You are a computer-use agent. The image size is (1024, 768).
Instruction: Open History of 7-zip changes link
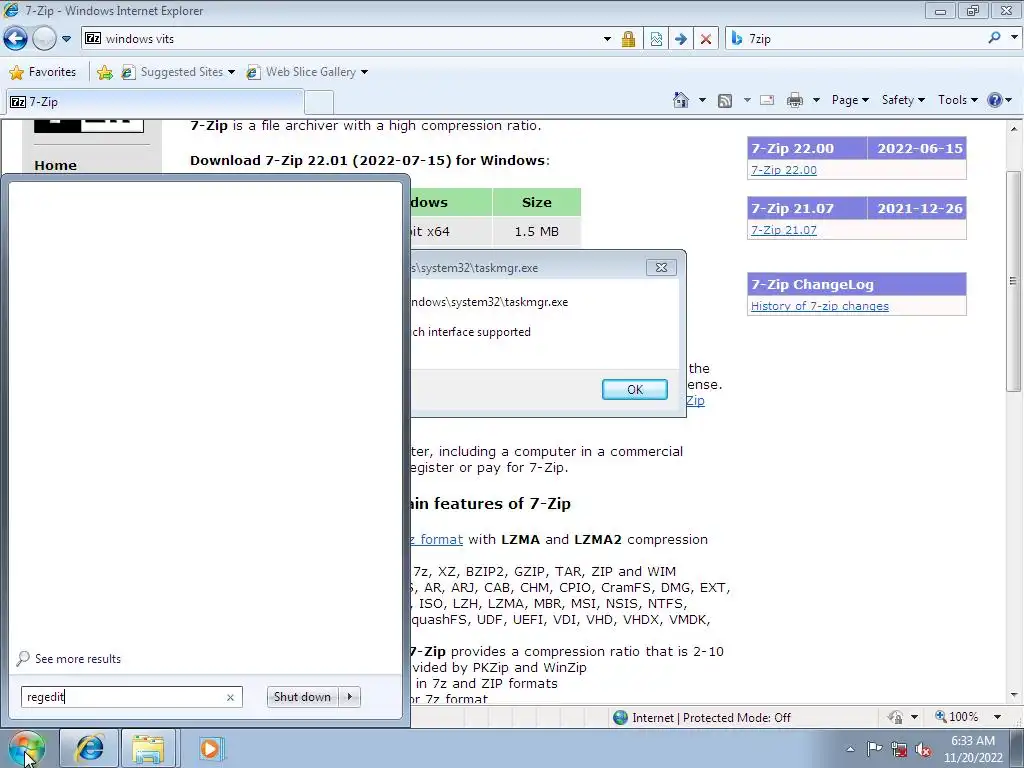820,306
